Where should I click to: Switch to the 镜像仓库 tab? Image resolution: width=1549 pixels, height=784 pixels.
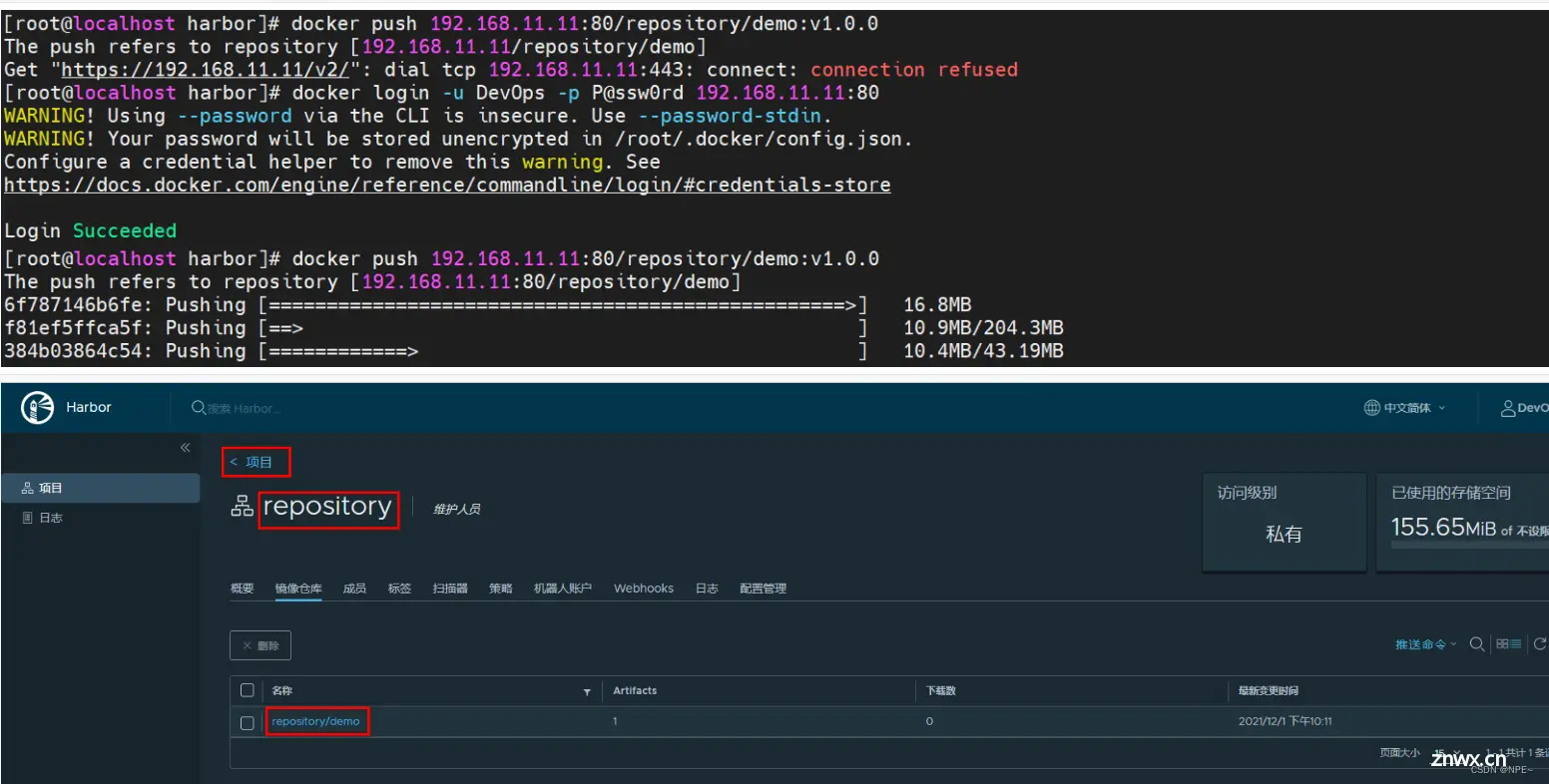(x=298, y=588)
